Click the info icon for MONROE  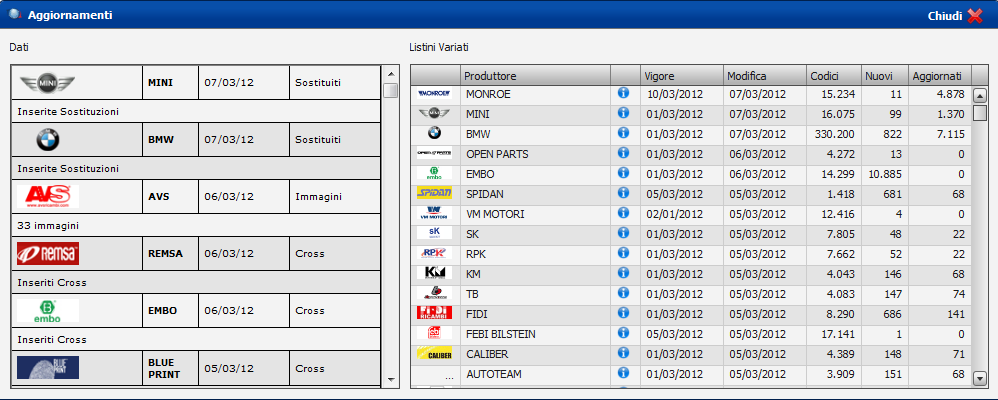[x=623, y=93]
